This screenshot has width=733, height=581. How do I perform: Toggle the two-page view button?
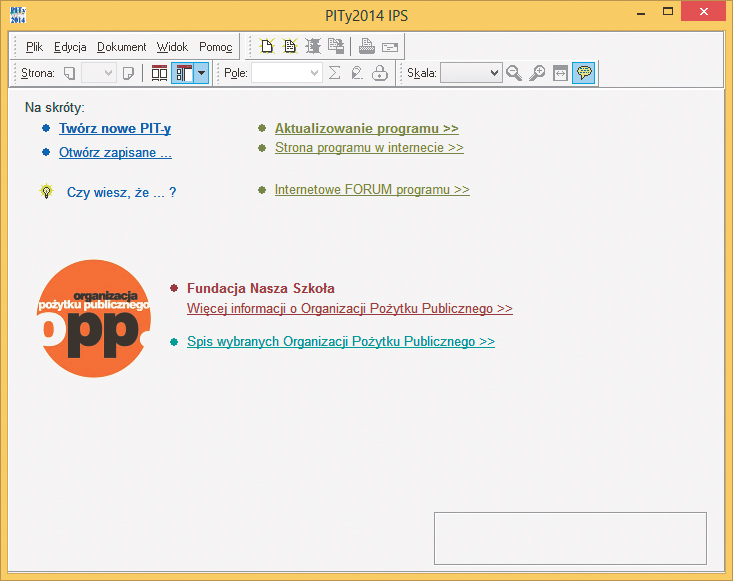(160, 73)
